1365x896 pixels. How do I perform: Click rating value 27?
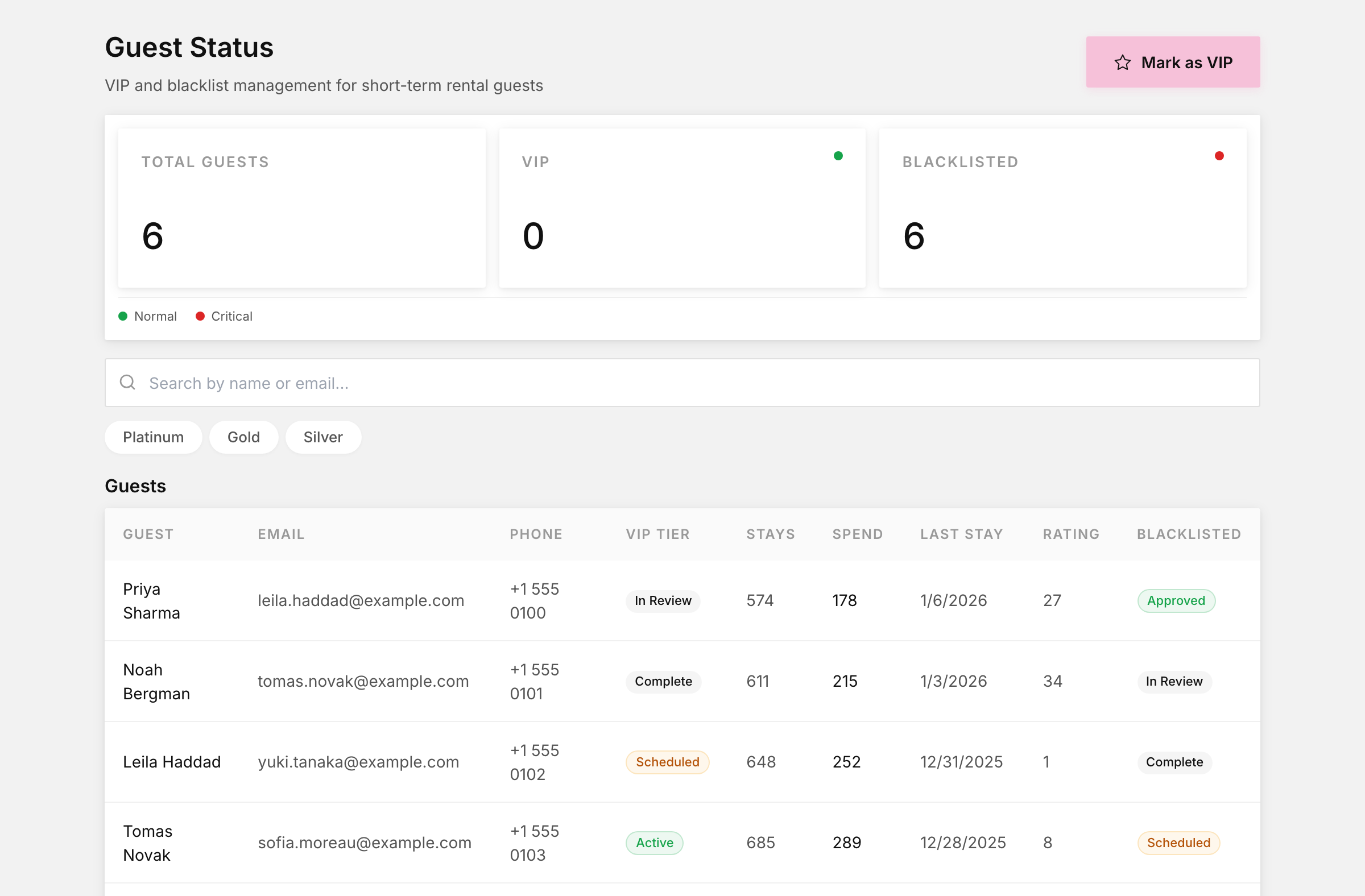pyautogui.click(x=1052, y=601)
